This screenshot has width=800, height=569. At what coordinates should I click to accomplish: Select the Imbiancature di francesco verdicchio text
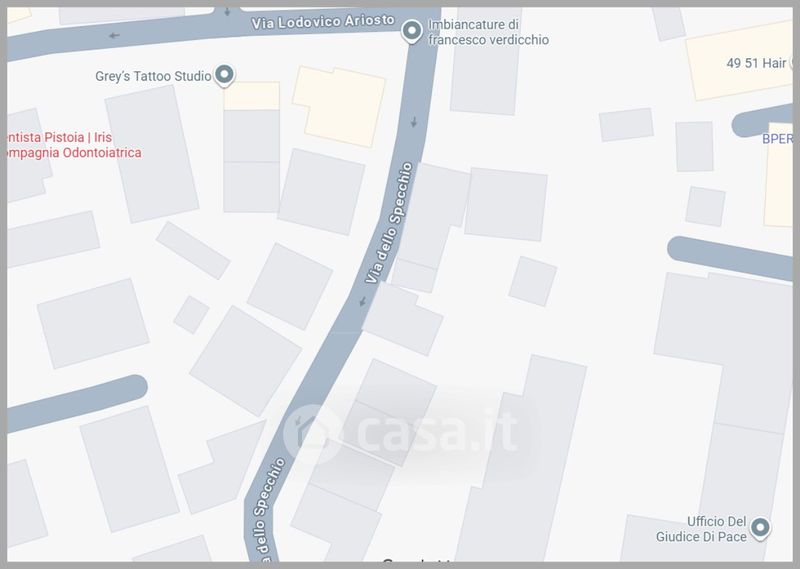coord(488,32)
